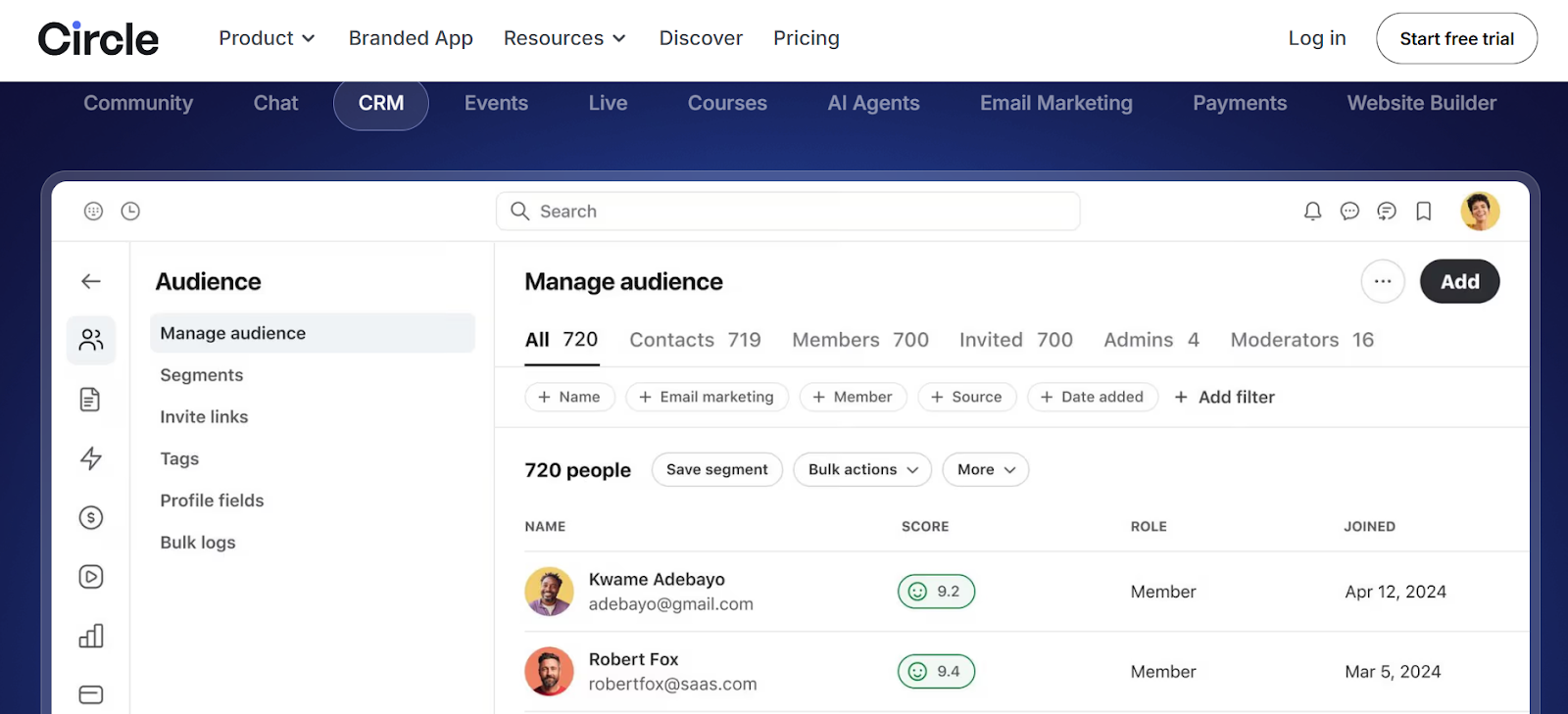The image size is (1568, 714).
Task: Select the card sidebar icon
Action: pos(91,694)
